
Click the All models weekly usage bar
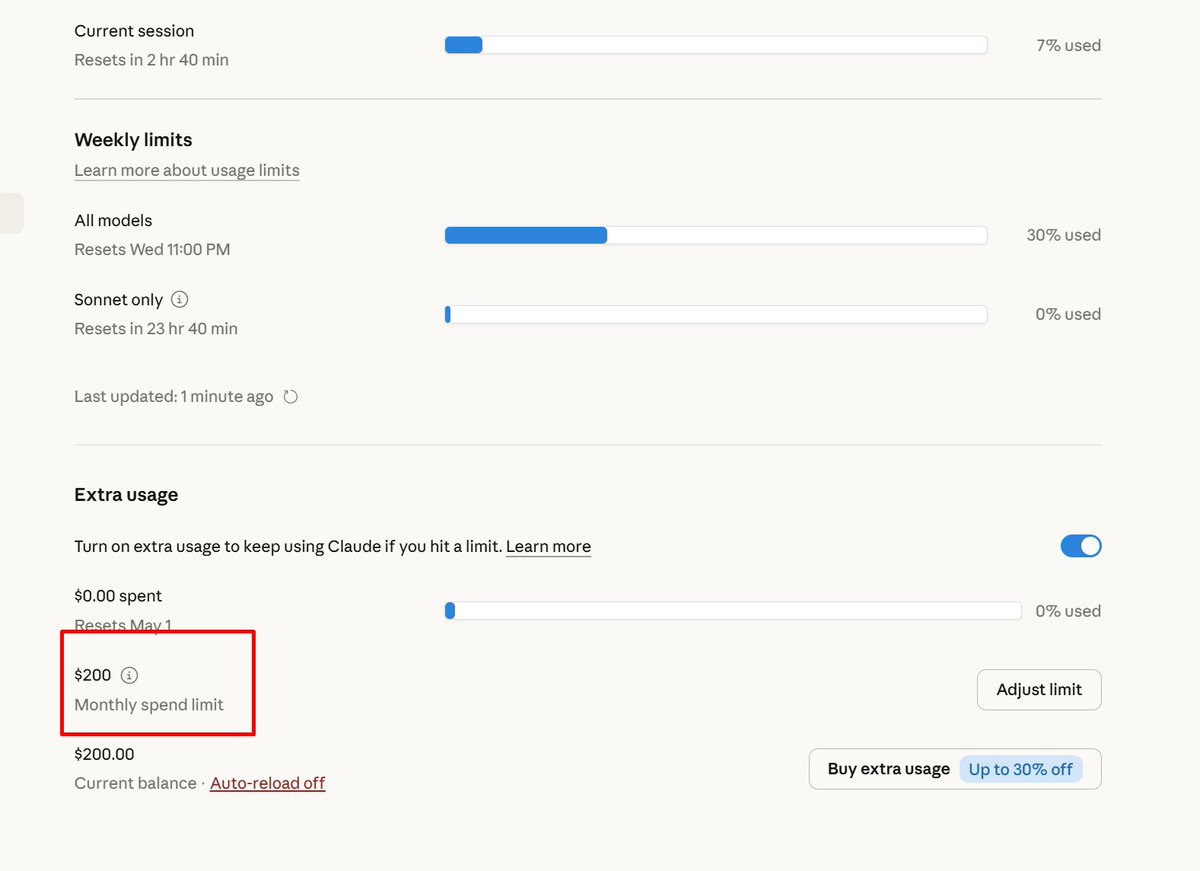[716, 235]
